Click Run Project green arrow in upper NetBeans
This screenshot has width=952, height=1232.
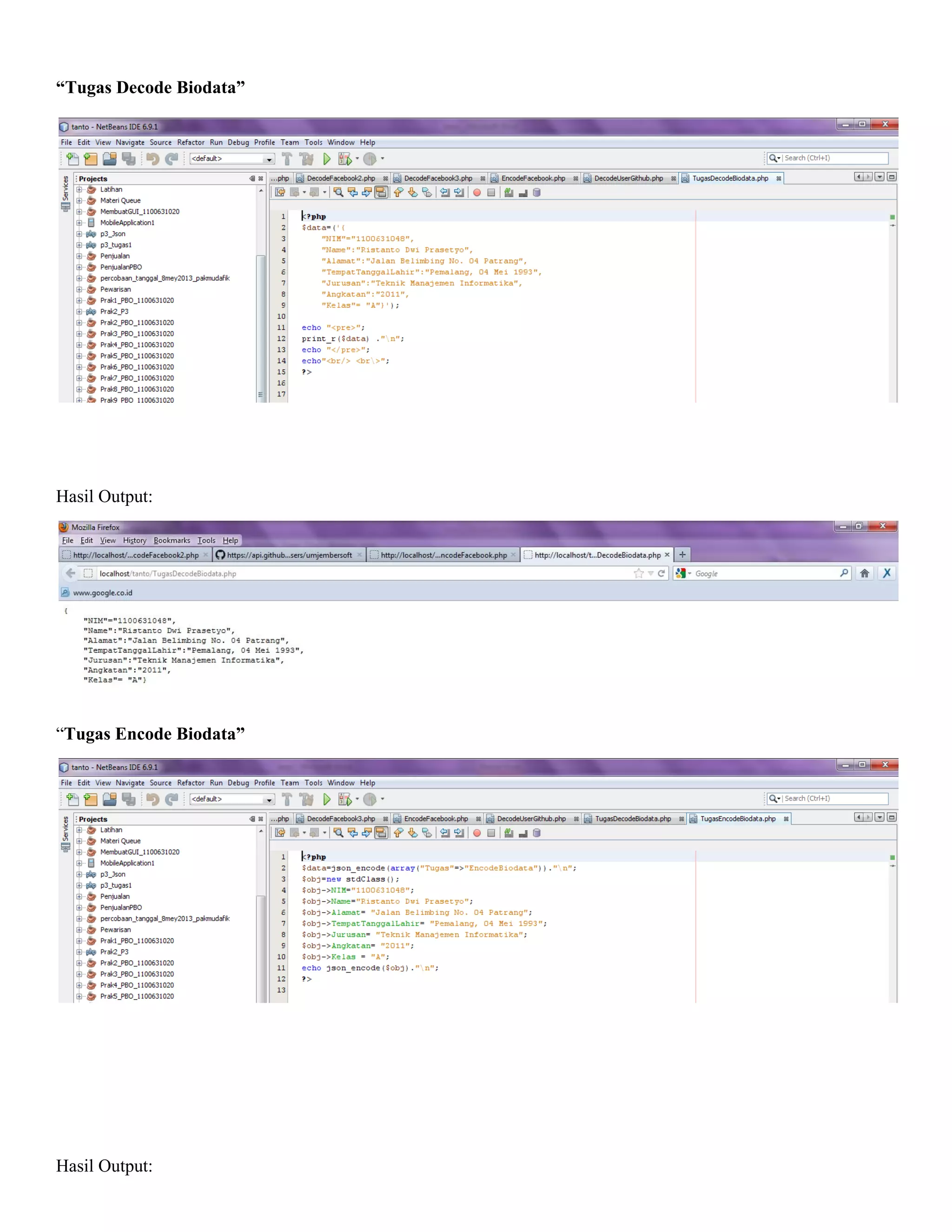click(x=326, y=159)
